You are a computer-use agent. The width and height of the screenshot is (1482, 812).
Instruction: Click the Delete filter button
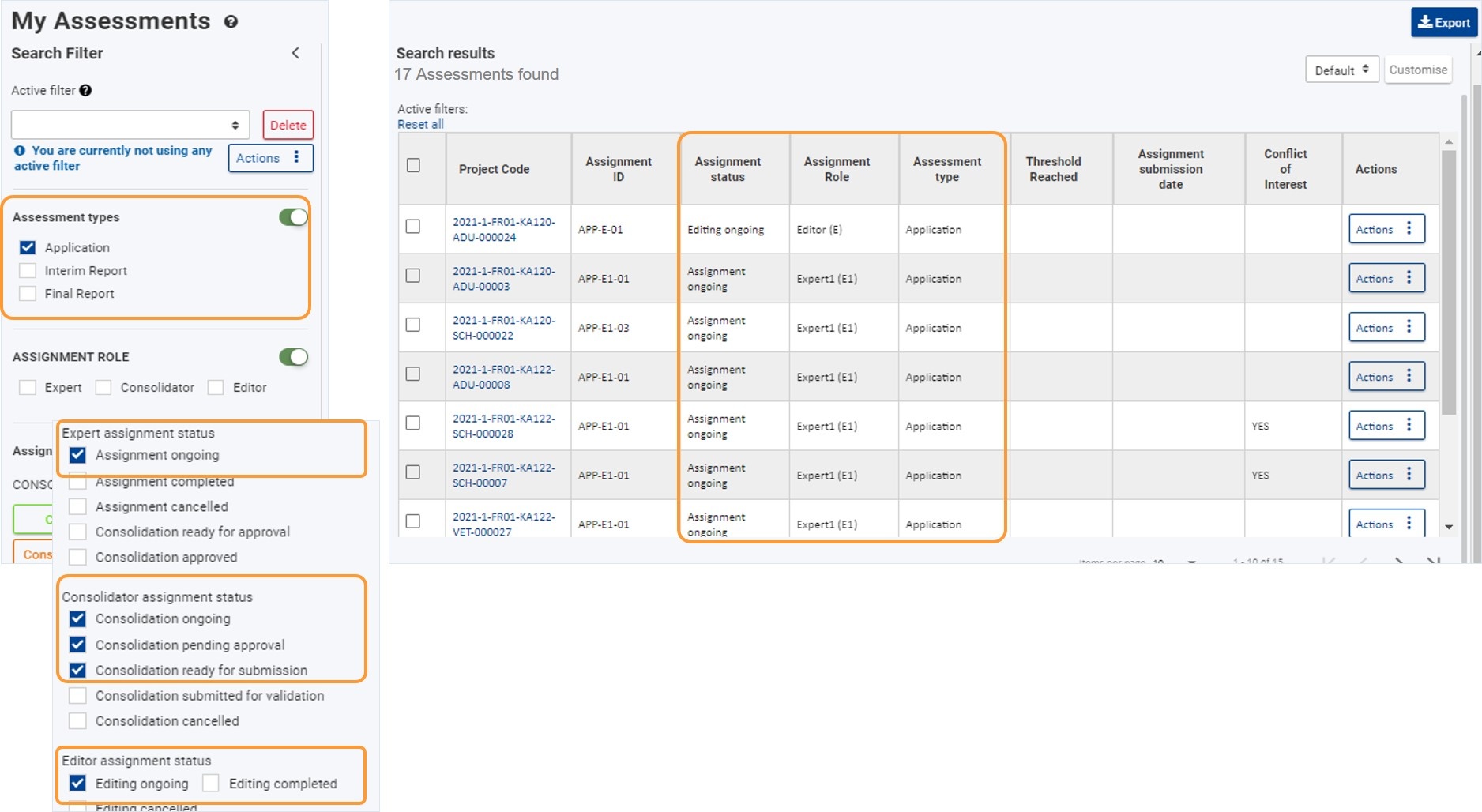[x=288, y=125]
